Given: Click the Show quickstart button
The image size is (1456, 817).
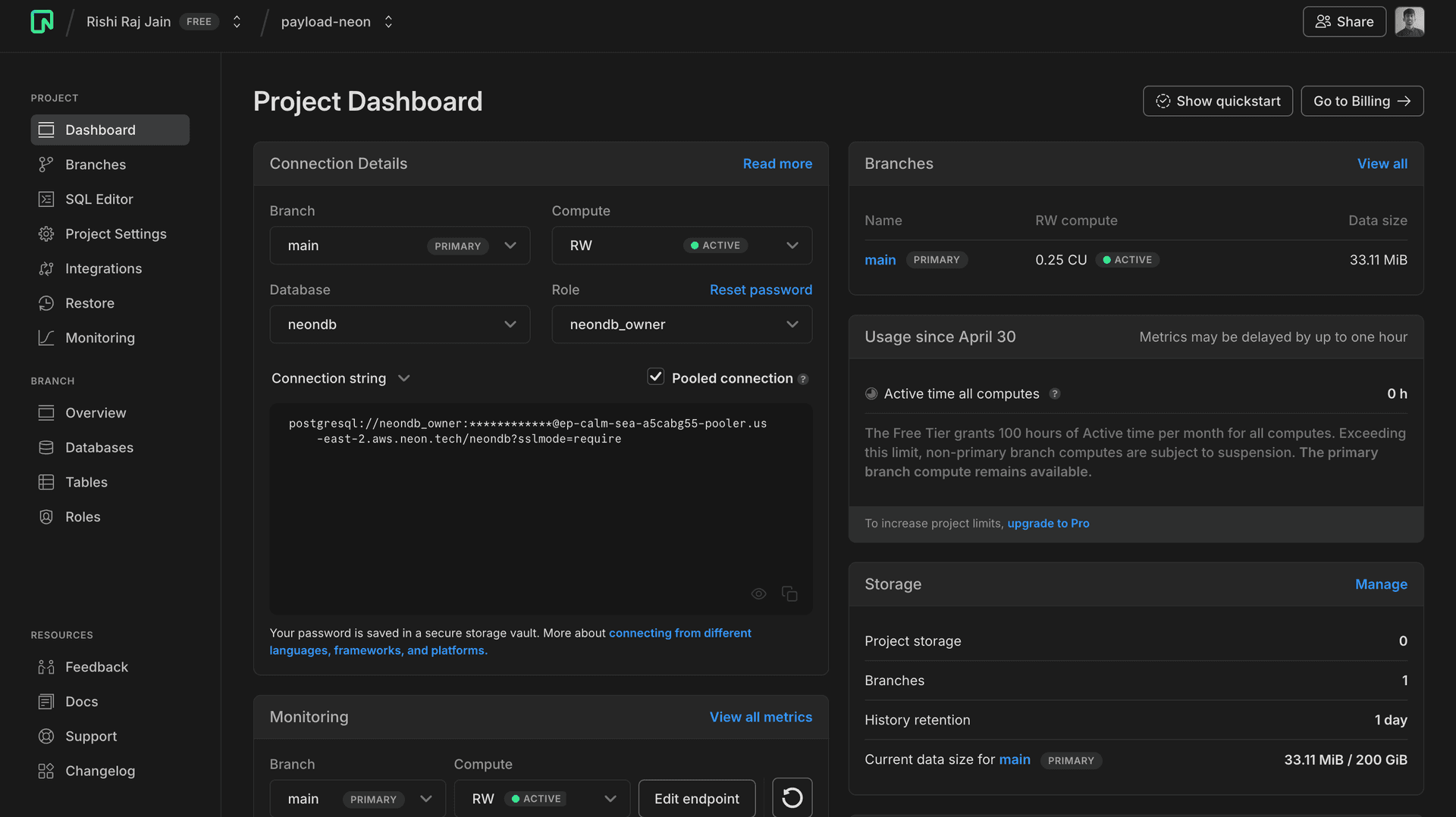Looking at the screenshot, I should (x=1217, y=101).
